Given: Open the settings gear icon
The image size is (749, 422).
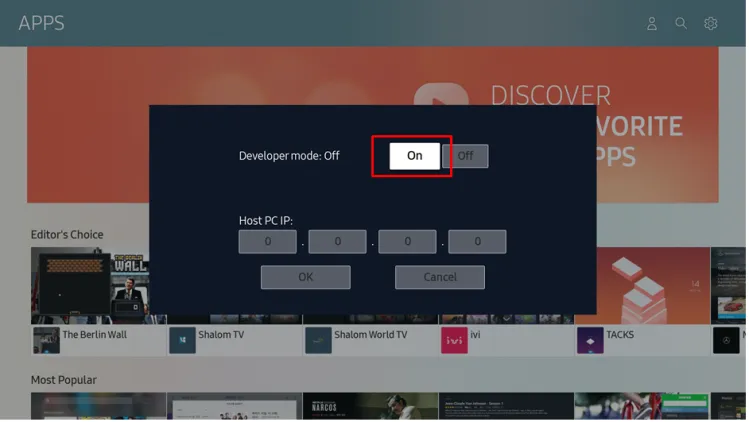Looking at the screenshot, I should coord(711,23).
